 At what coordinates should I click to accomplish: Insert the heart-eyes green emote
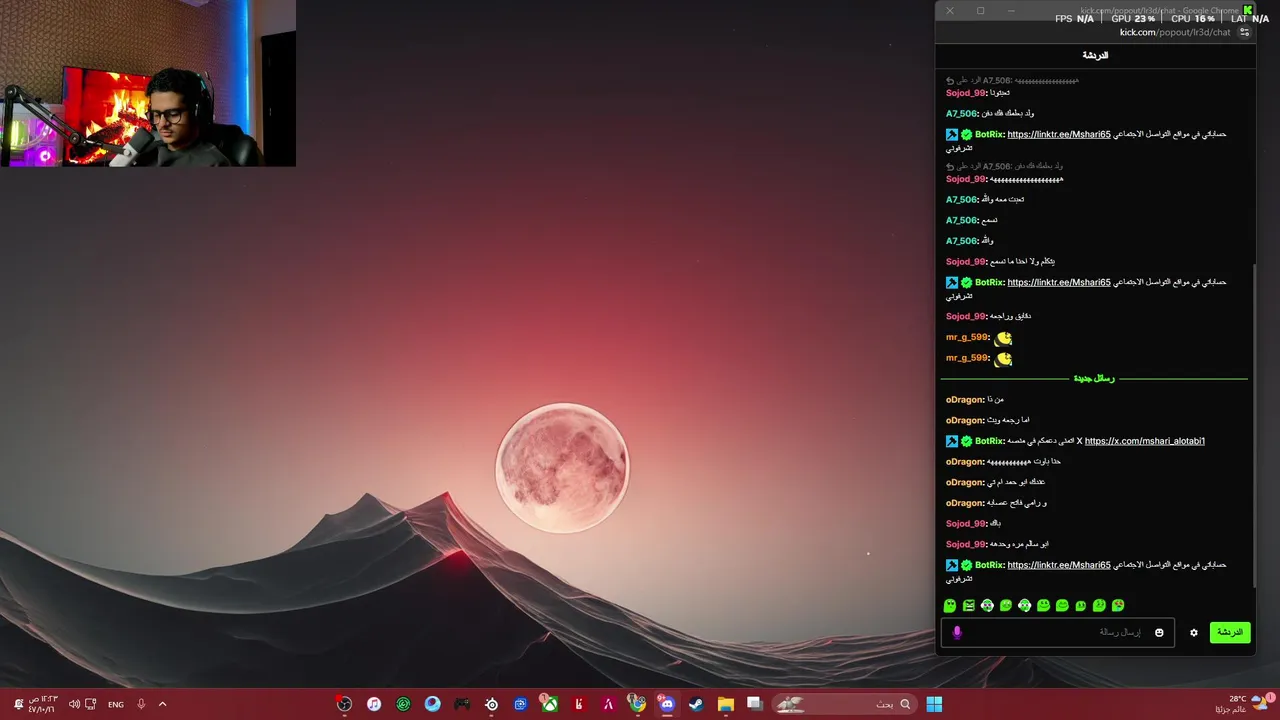click(x=1118, y=605)
